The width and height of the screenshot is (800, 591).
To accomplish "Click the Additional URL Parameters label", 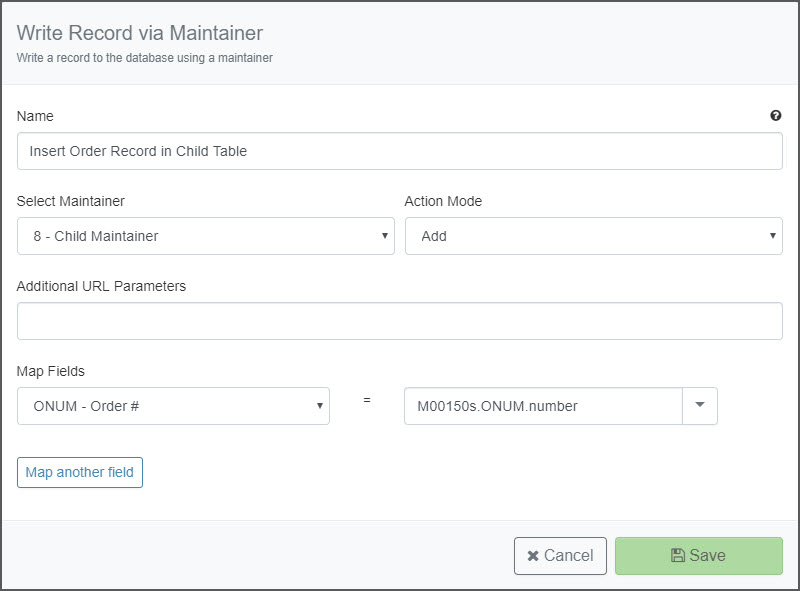I will click(101, 286).
